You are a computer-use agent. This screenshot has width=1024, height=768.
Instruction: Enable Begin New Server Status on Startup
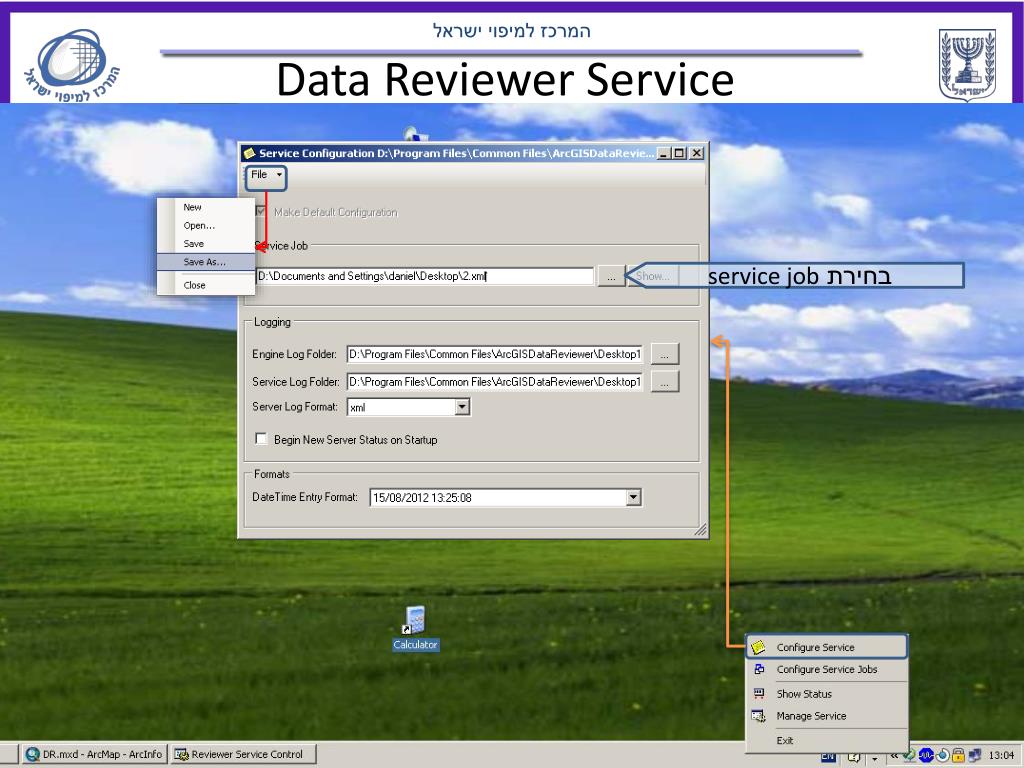(261, 439)
